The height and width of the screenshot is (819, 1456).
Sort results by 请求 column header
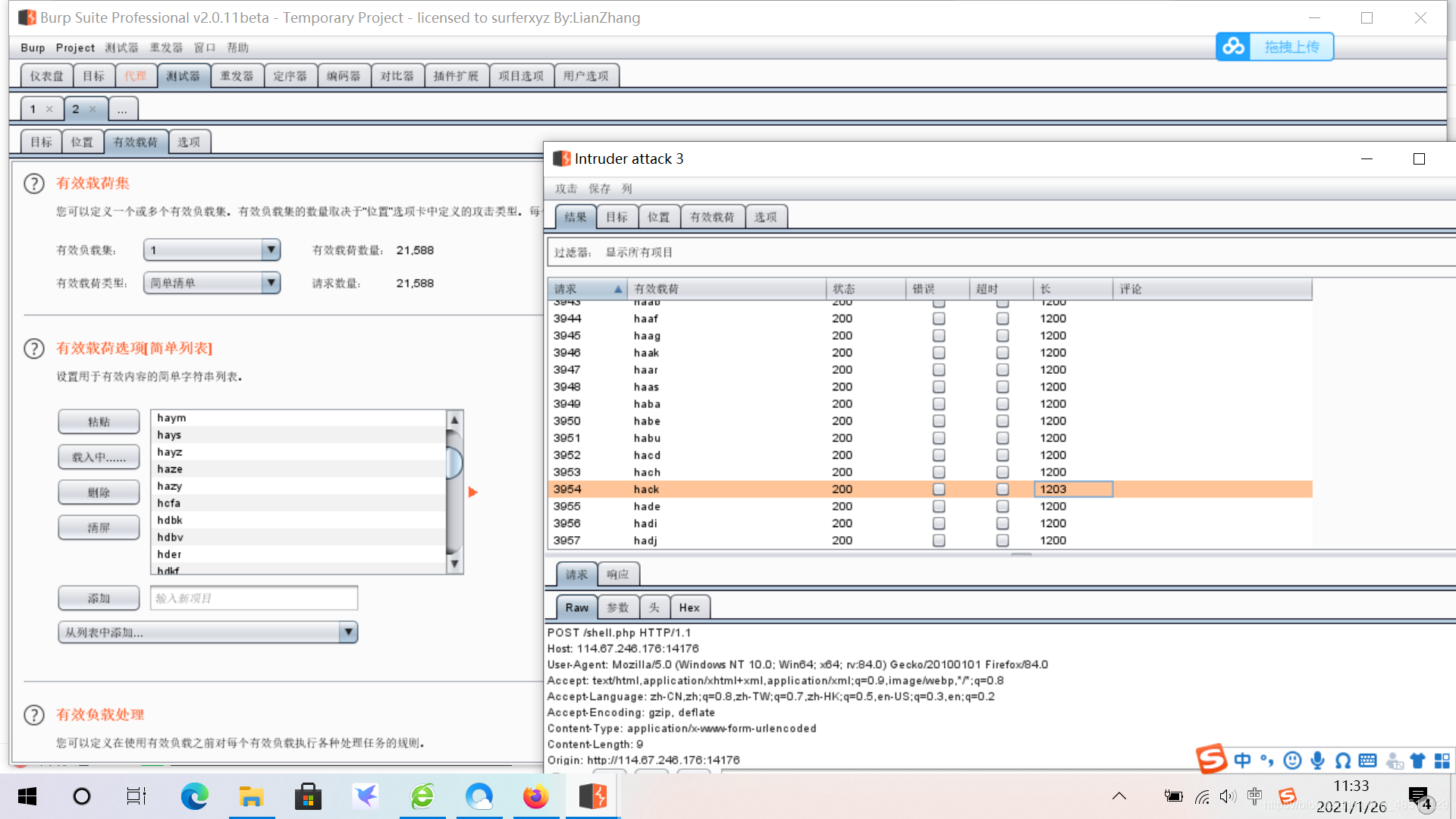[587, 289]
